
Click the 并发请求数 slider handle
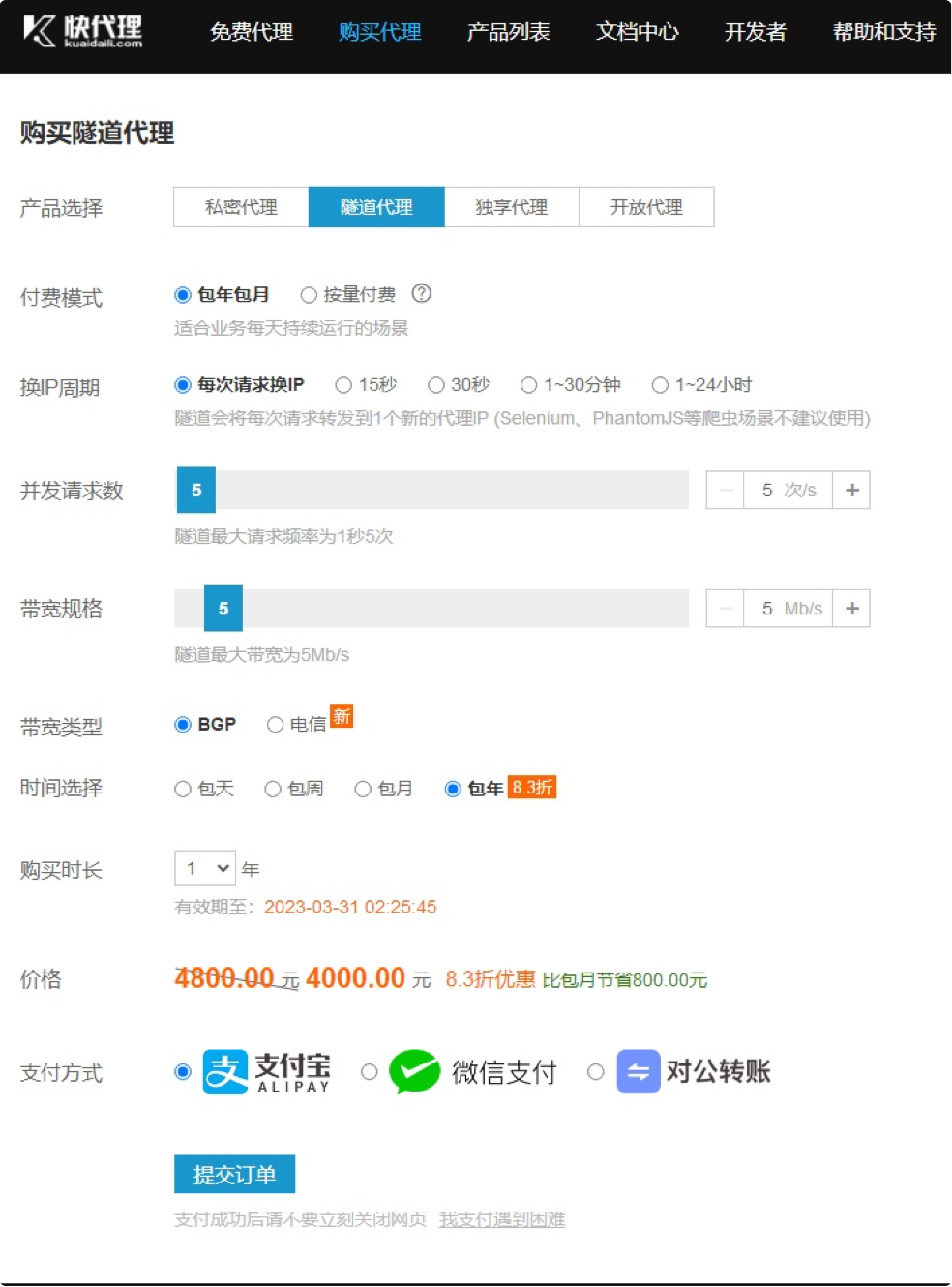[196, 490]
